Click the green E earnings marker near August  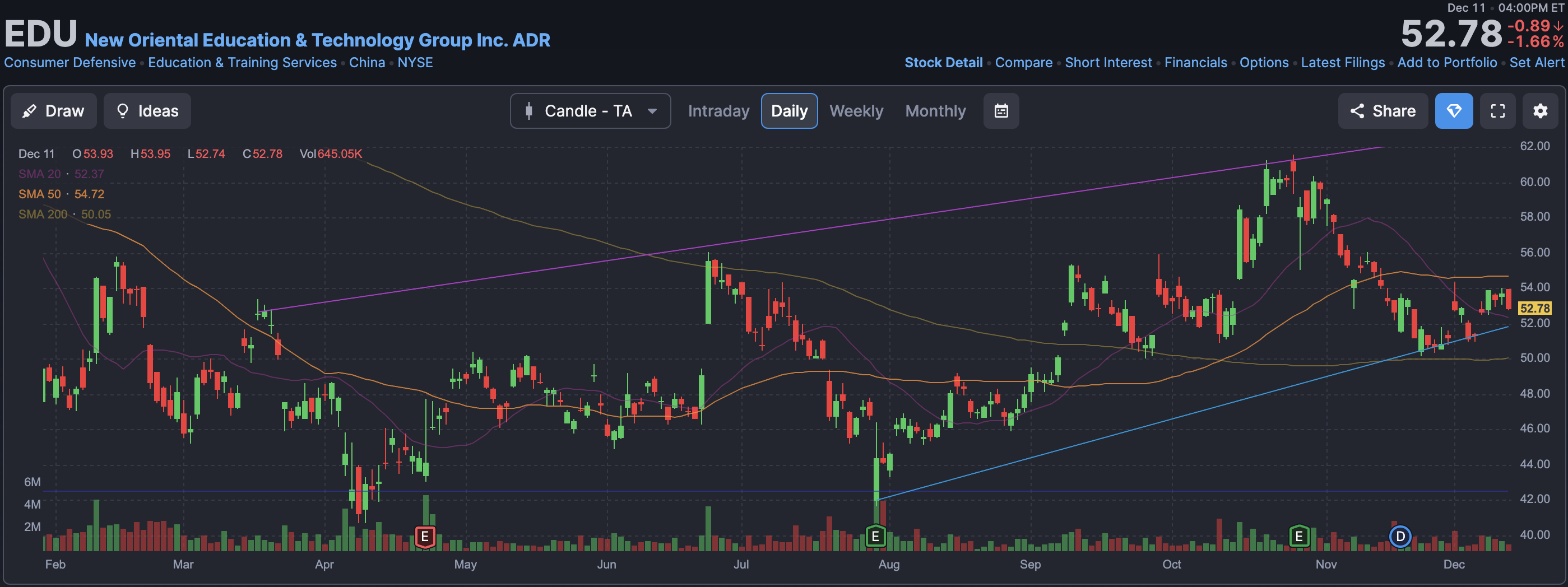tap(875, 537)
